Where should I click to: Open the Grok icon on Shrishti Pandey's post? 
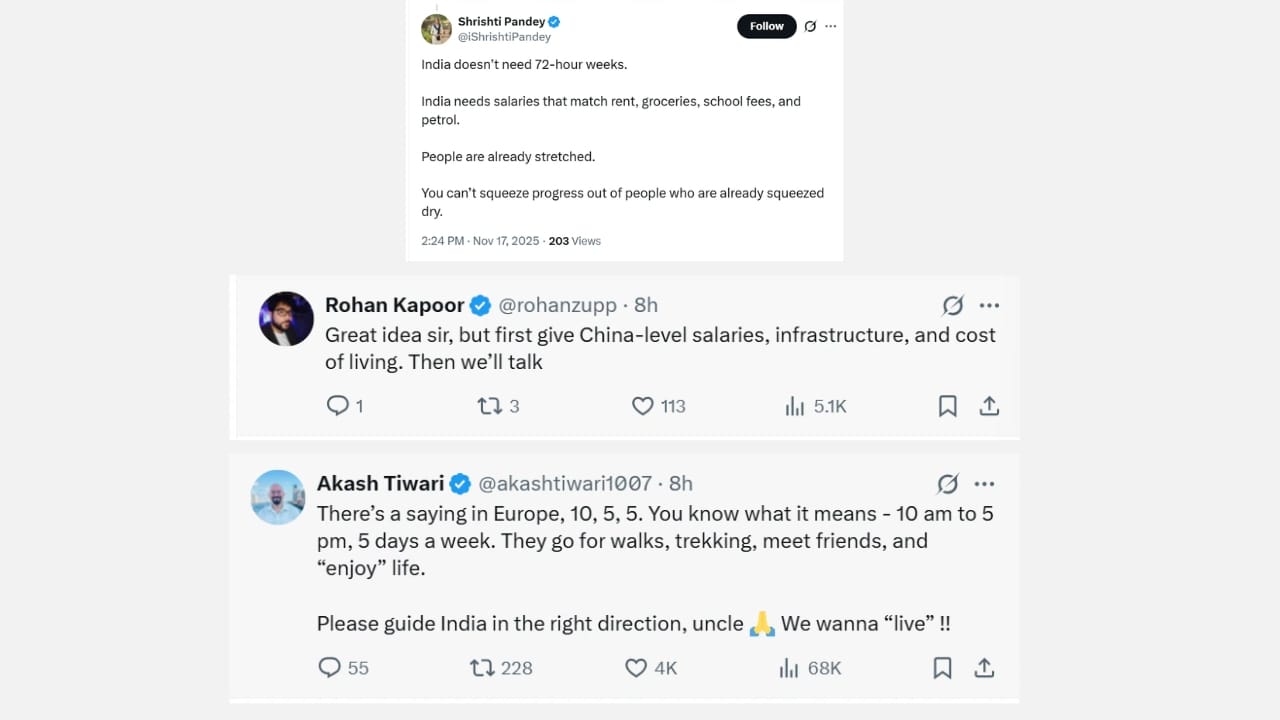click(810, 26)
